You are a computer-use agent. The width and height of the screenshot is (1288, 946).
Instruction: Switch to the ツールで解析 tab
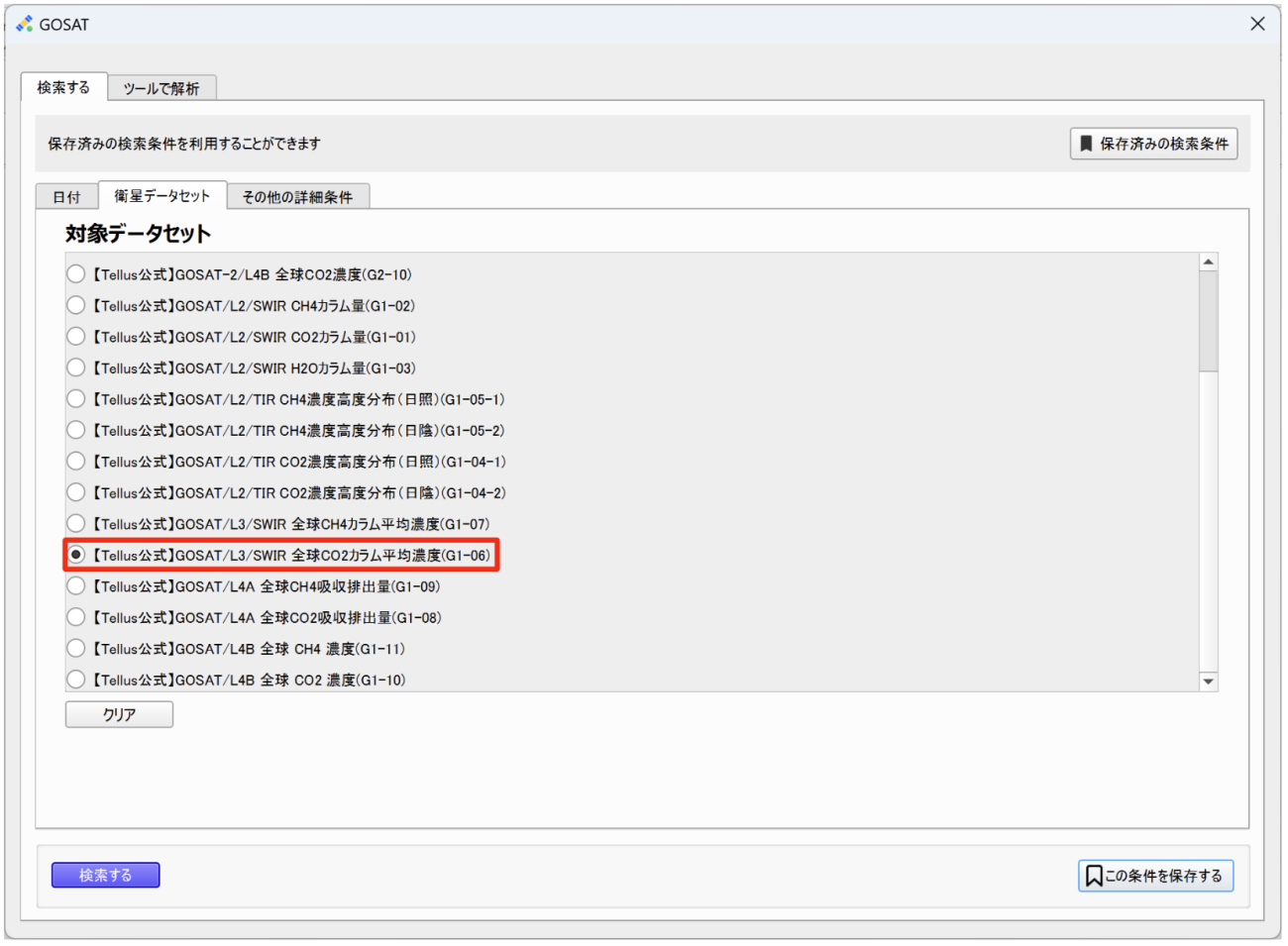tap(161, 88)
